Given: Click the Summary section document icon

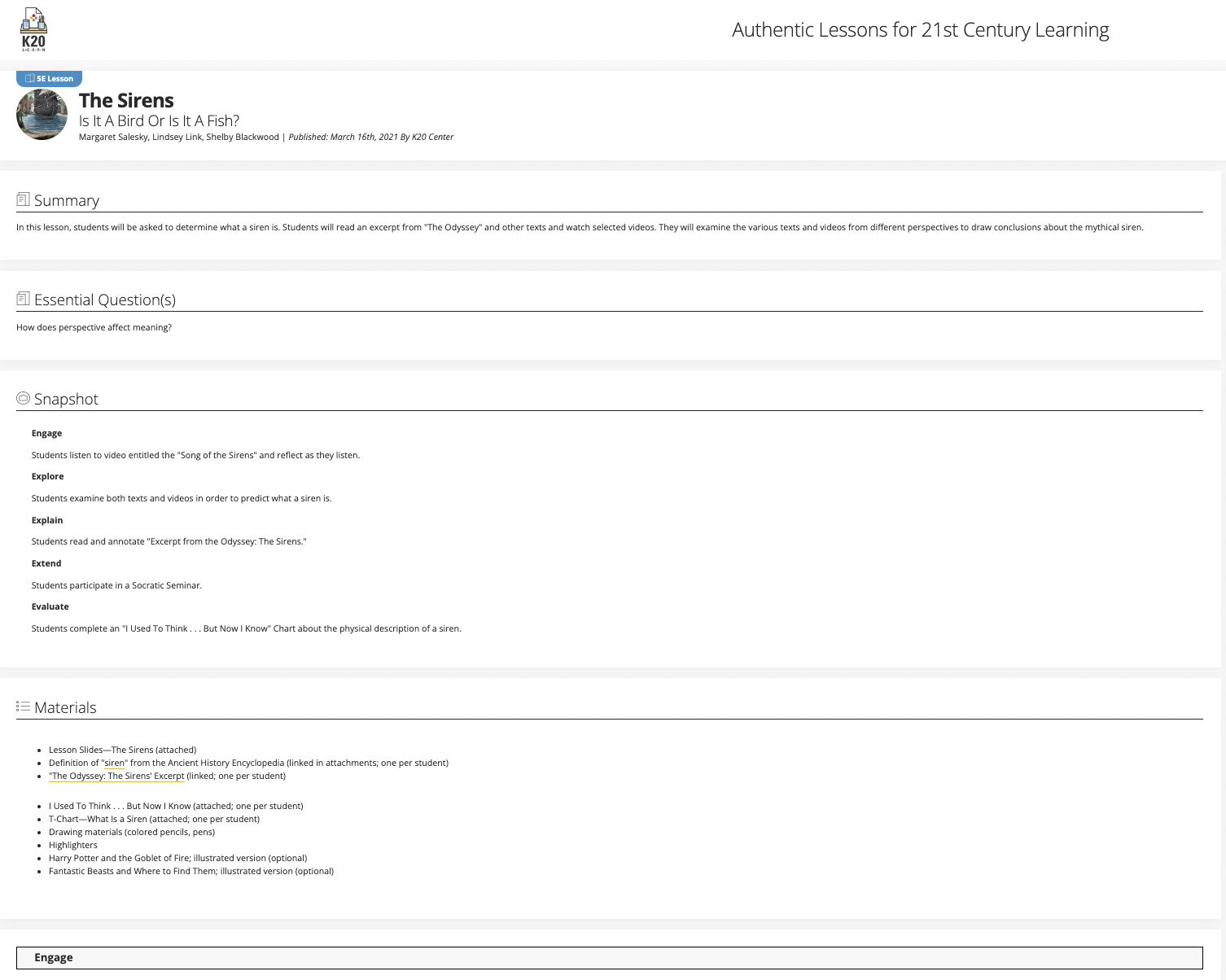Looking at the screenshot, I should point(23,199).
